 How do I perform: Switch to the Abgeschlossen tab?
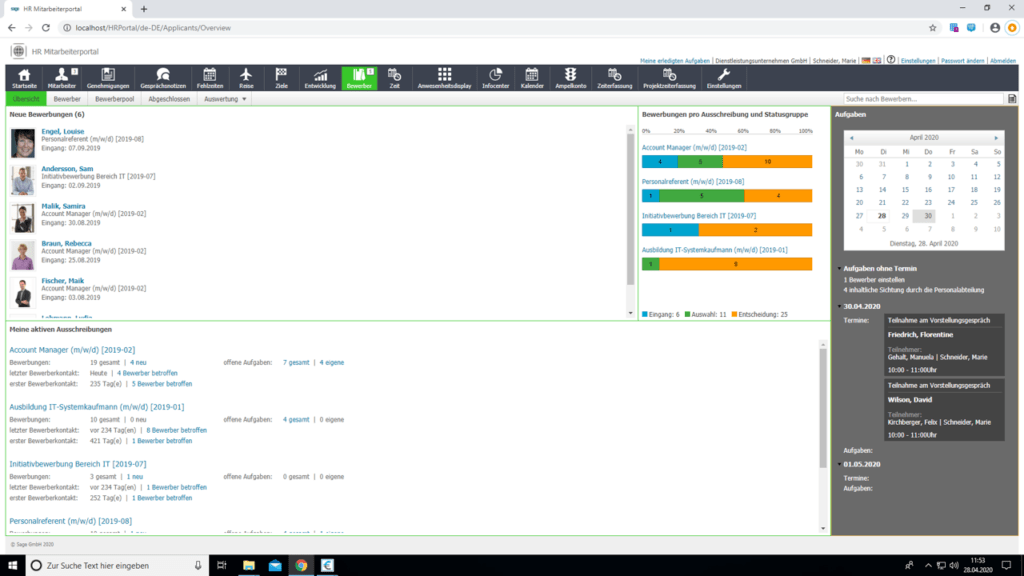168,99
